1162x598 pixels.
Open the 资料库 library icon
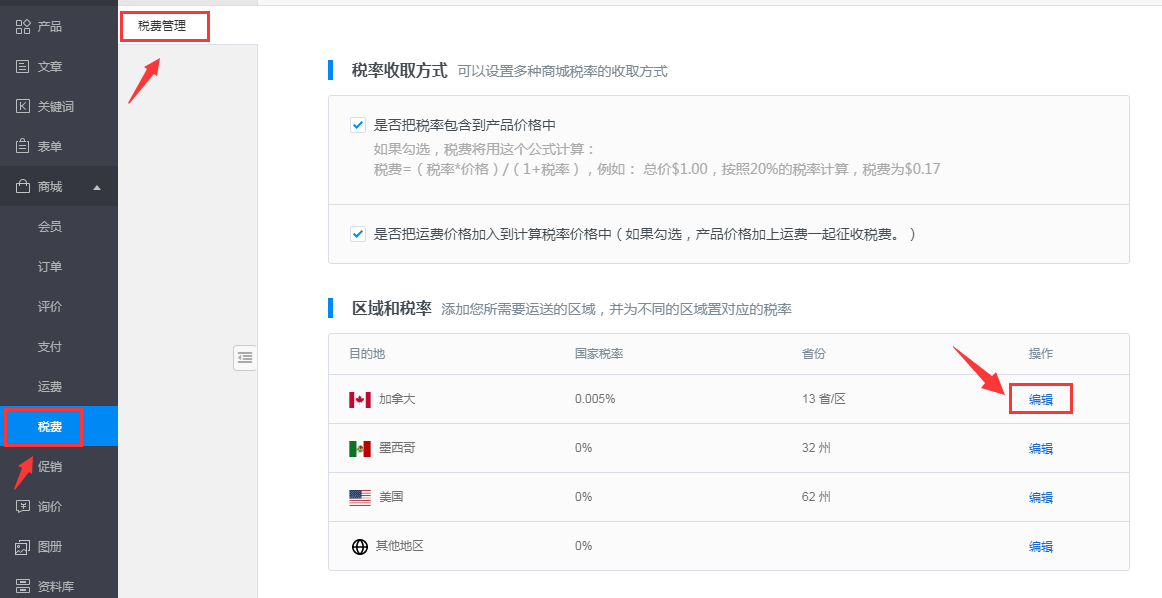coord(22,586)
